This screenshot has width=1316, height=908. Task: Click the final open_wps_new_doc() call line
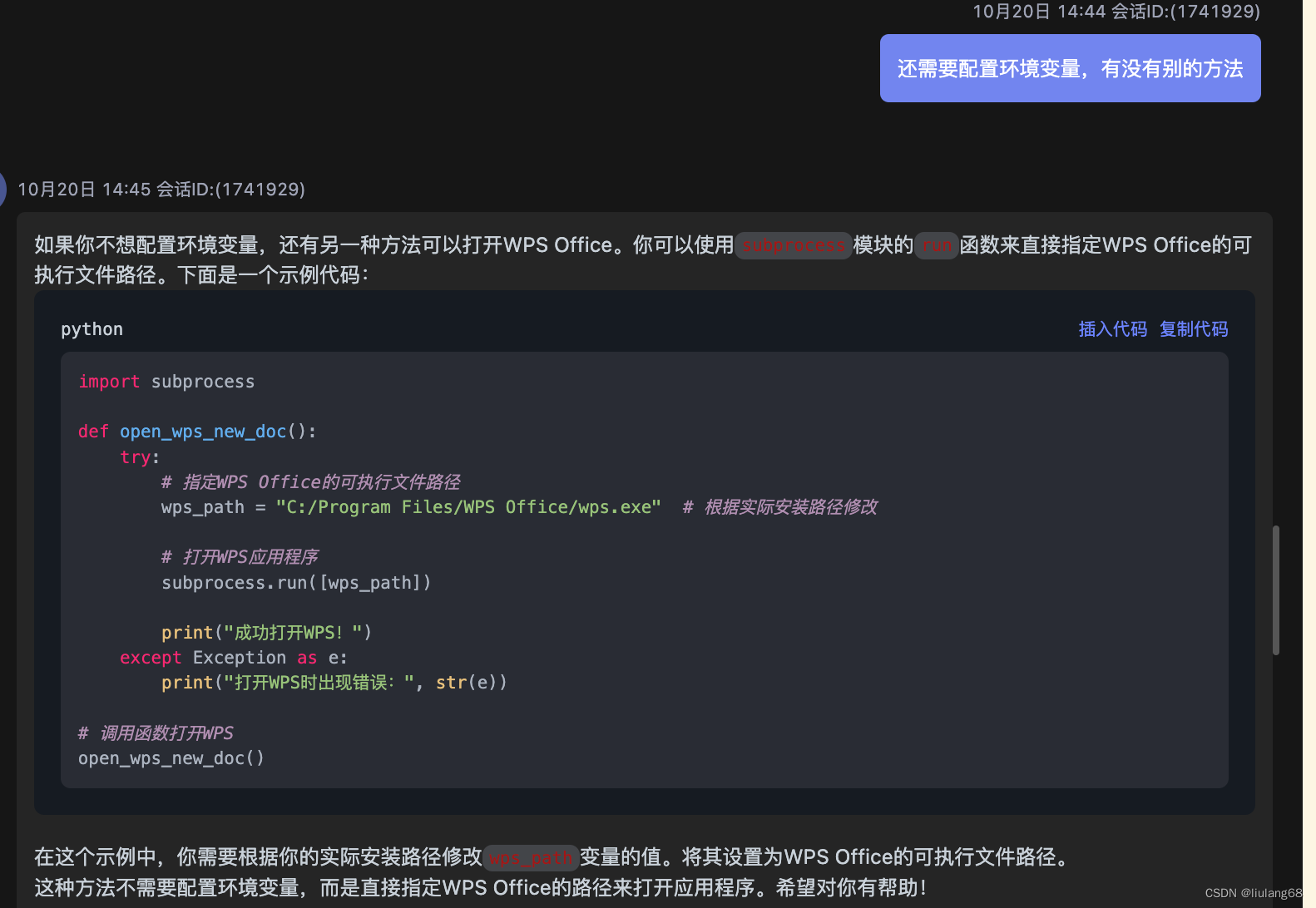171,758
